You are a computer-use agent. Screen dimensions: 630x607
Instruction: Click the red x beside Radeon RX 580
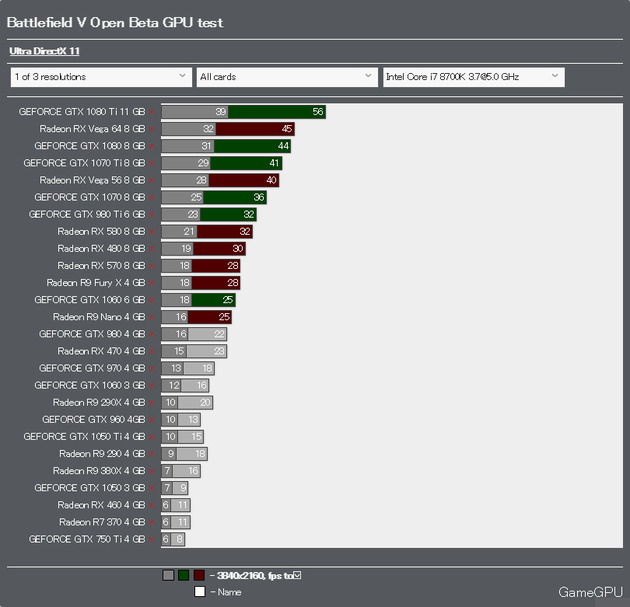[x=152, y=232]
